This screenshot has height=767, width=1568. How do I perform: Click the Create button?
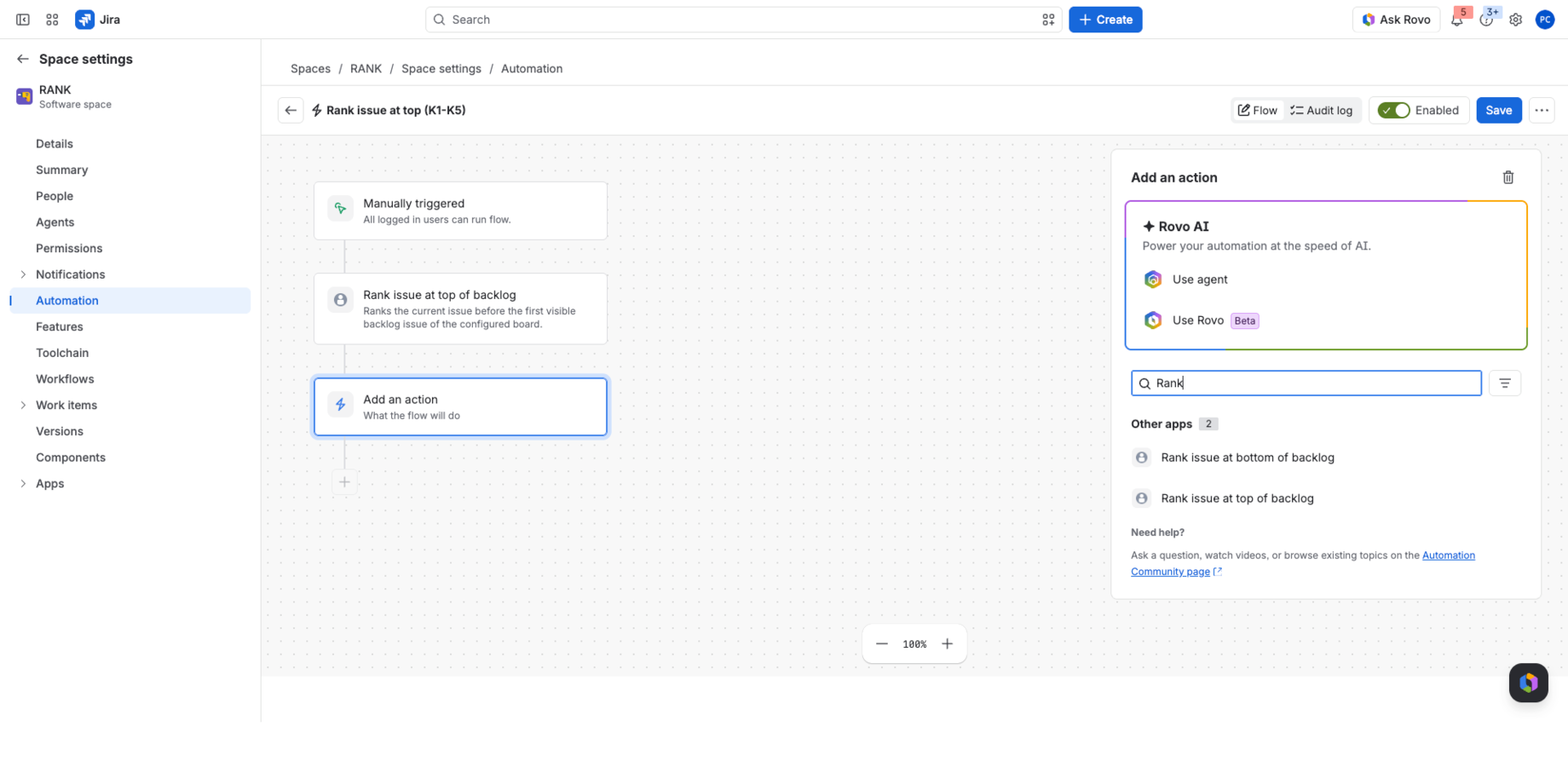pyautogui.click(x=1105, y=20)
